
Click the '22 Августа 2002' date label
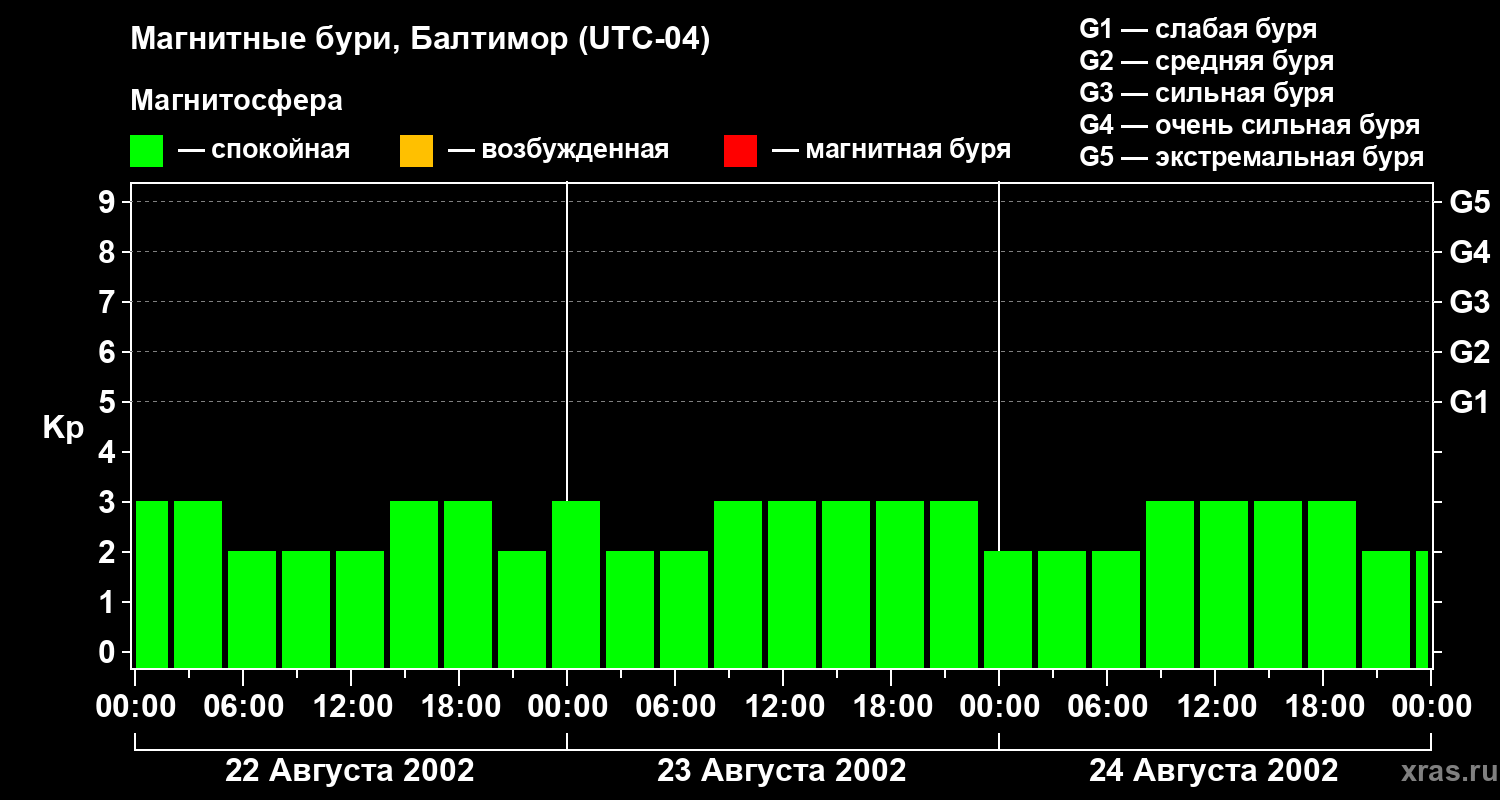pos(350,771)
